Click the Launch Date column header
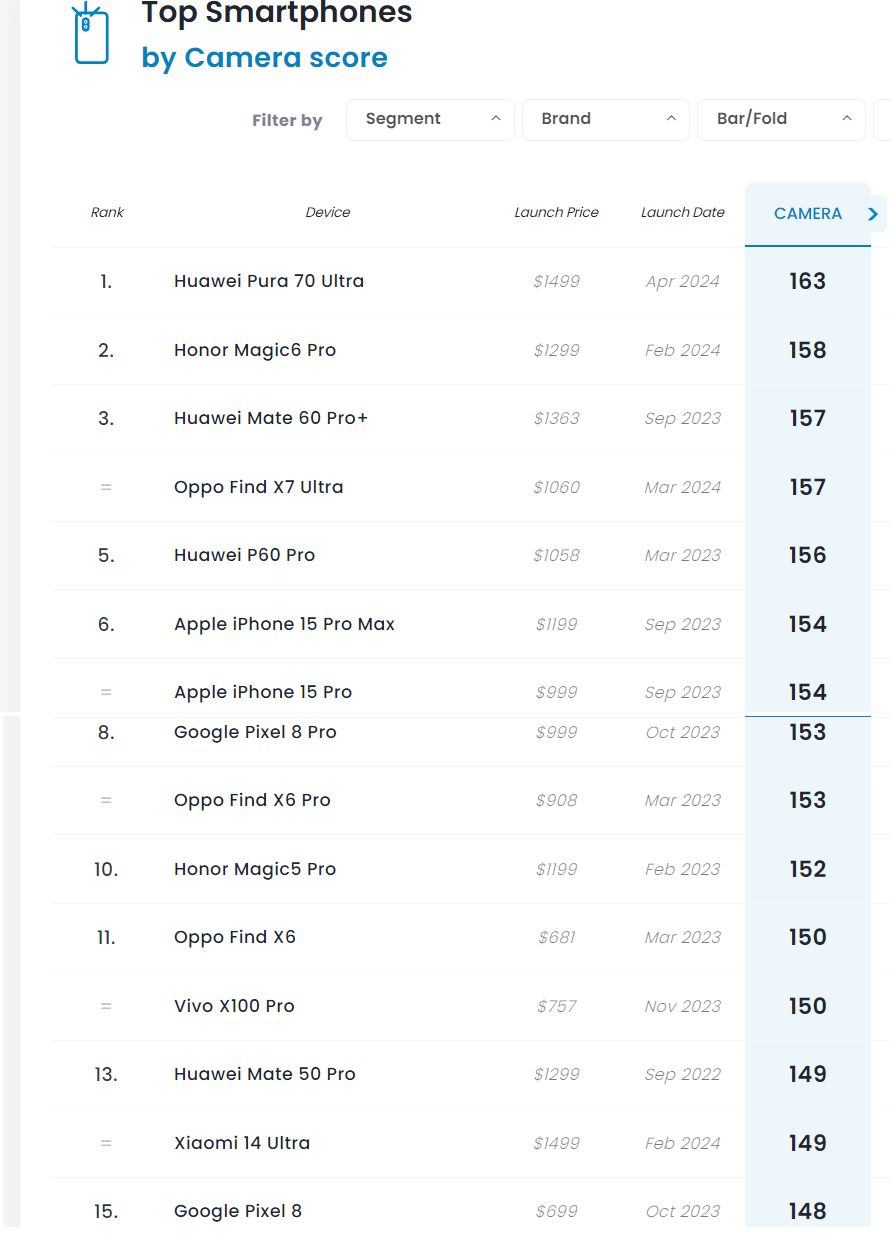Image resolution: width=892 pixels, height=1236 pixels. click(x=682, y=212)
